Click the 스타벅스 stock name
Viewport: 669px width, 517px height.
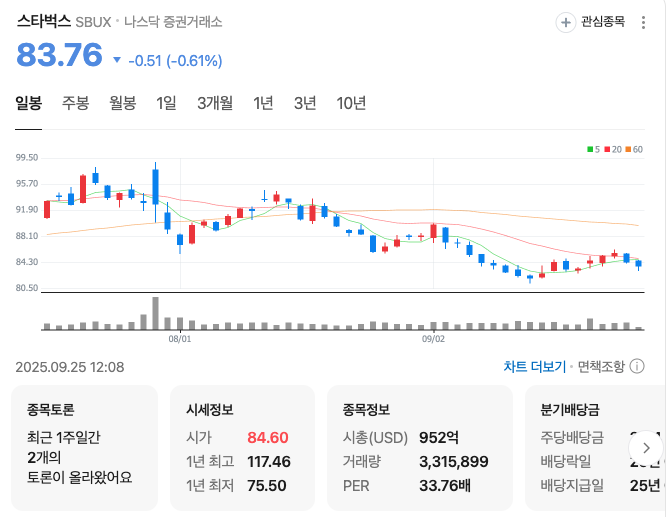[x=44, y=21]
